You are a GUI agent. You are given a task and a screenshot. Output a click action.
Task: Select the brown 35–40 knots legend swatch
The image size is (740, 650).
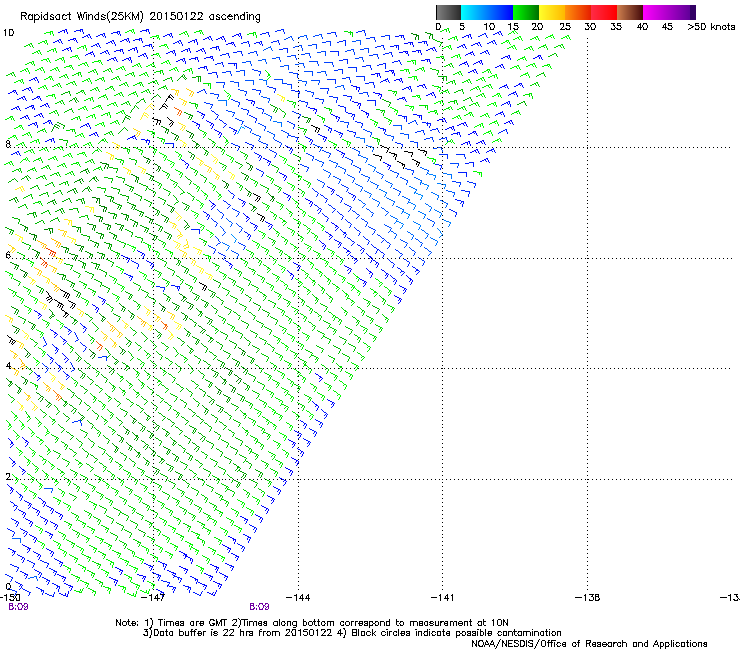pos(630,12)
